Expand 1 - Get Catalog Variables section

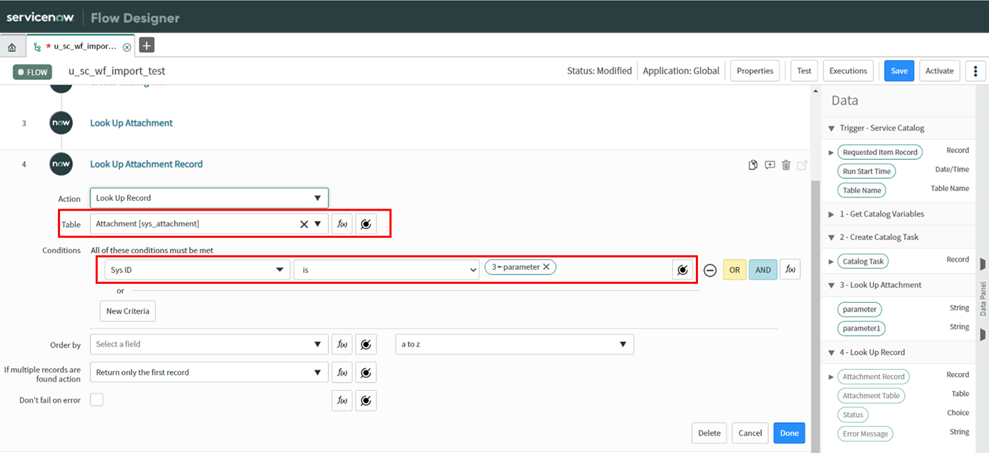pos(832,215)
